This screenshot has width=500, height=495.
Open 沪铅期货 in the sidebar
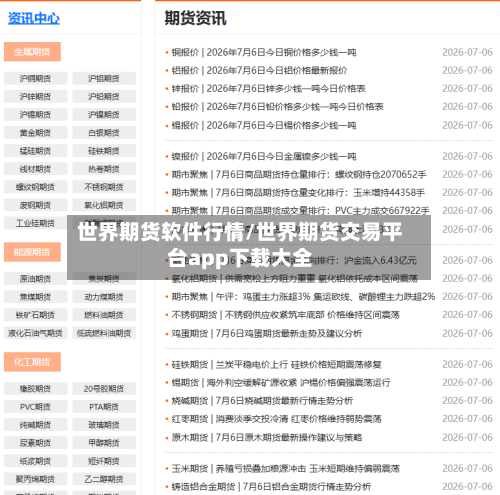pos(104,96)
